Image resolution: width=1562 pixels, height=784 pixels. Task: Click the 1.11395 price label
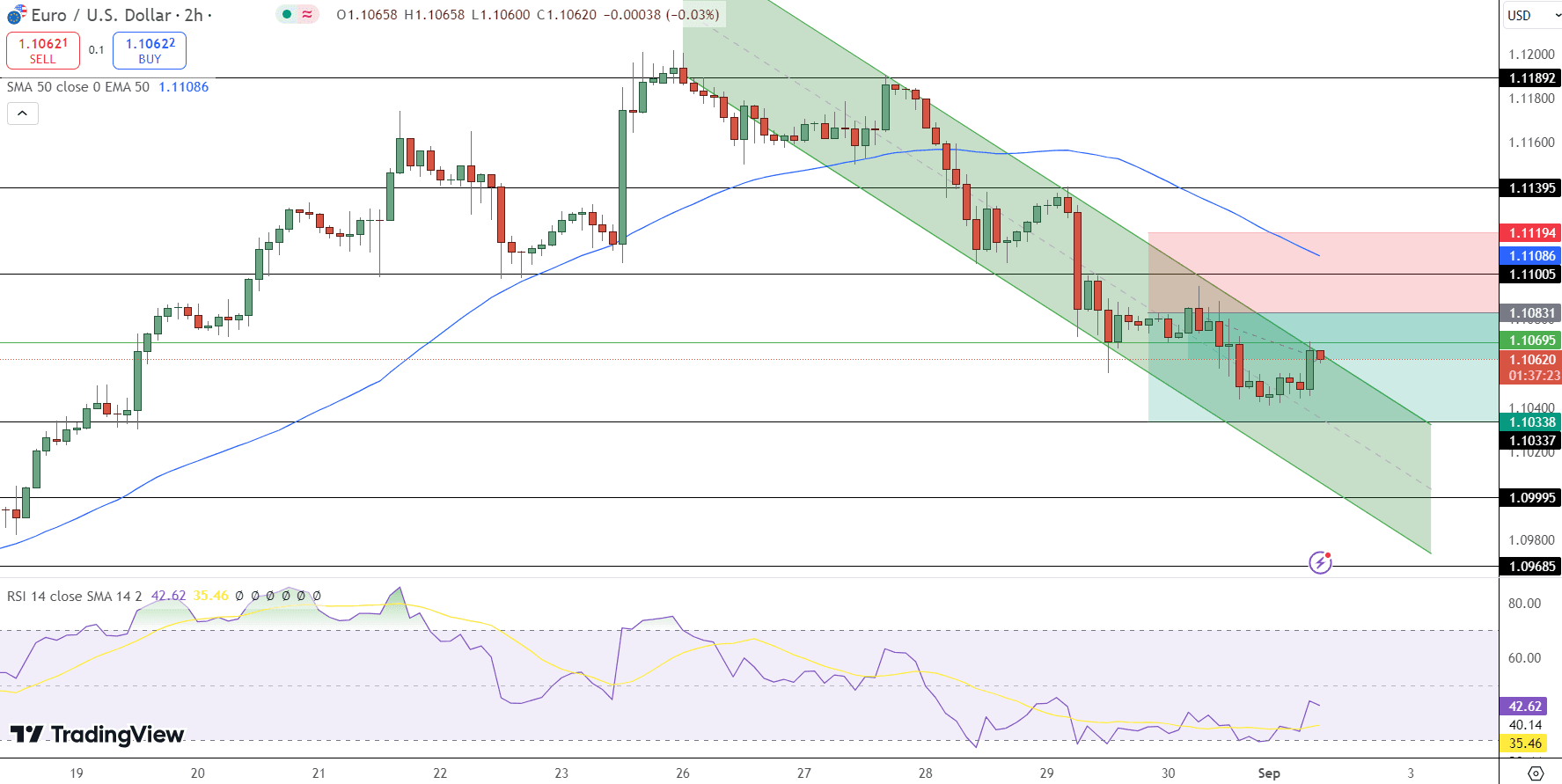pyautogui.click(x=1531, y=188)
